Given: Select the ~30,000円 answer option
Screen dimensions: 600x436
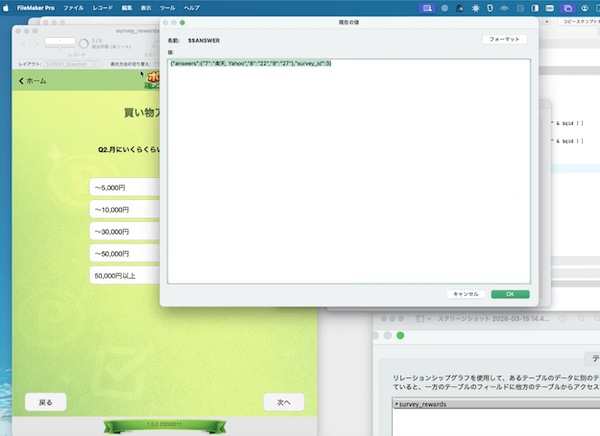Looking at the screenshot, I should (125, 231).
